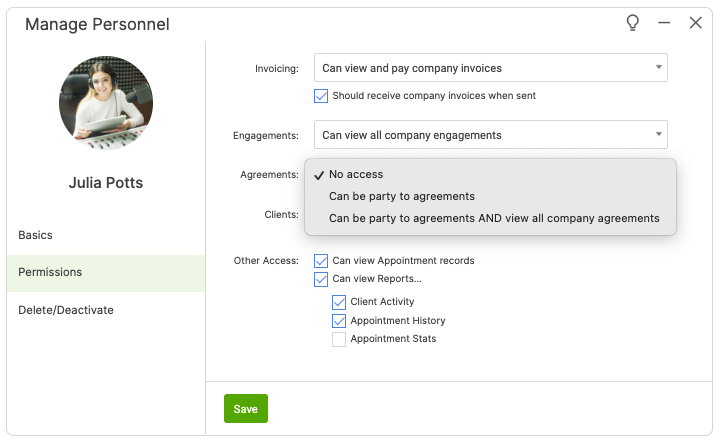
Task: Close the Manage Personnel window
Action: pos(696,23)
